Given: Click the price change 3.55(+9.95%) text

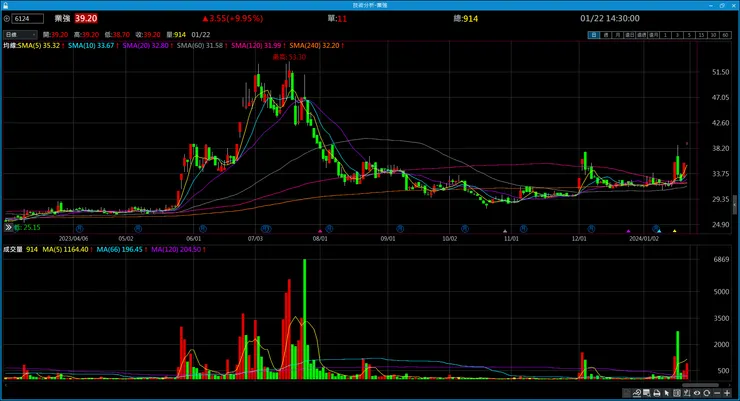Looking at the screenshot, I should (x=233, y=18).
